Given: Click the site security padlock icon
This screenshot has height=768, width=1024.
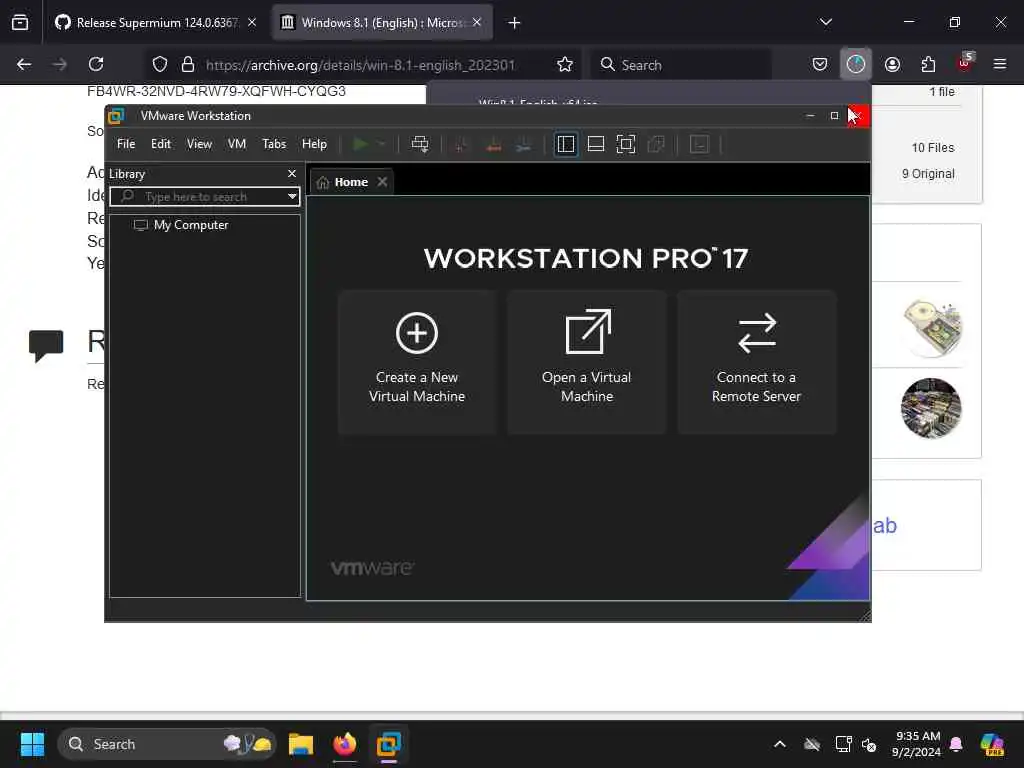Looking at the screenshot, I should 188,64.
